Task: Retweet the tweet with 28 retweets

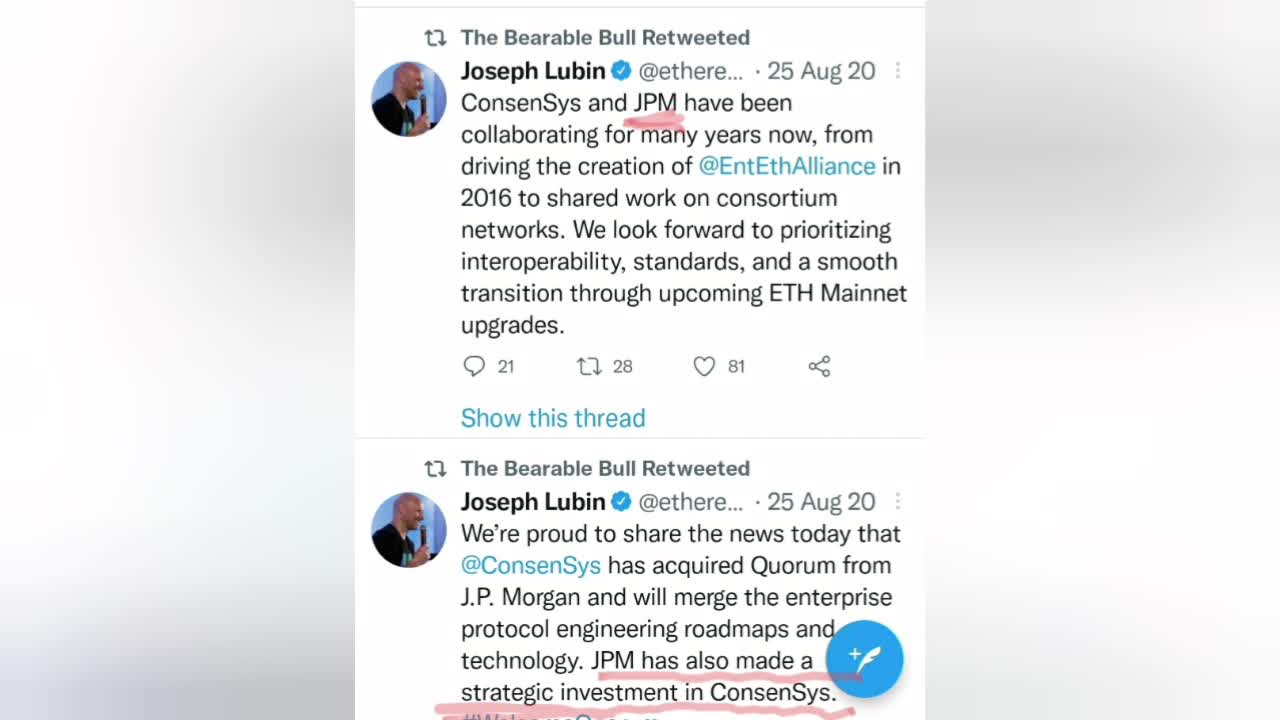Action: [x=589, y=366]
